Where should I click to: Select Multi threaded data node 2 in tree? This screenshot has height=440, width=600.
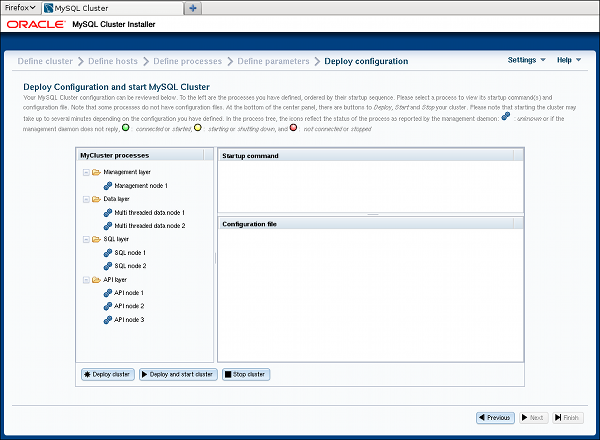pyautogui.click(x=149, y=226)
